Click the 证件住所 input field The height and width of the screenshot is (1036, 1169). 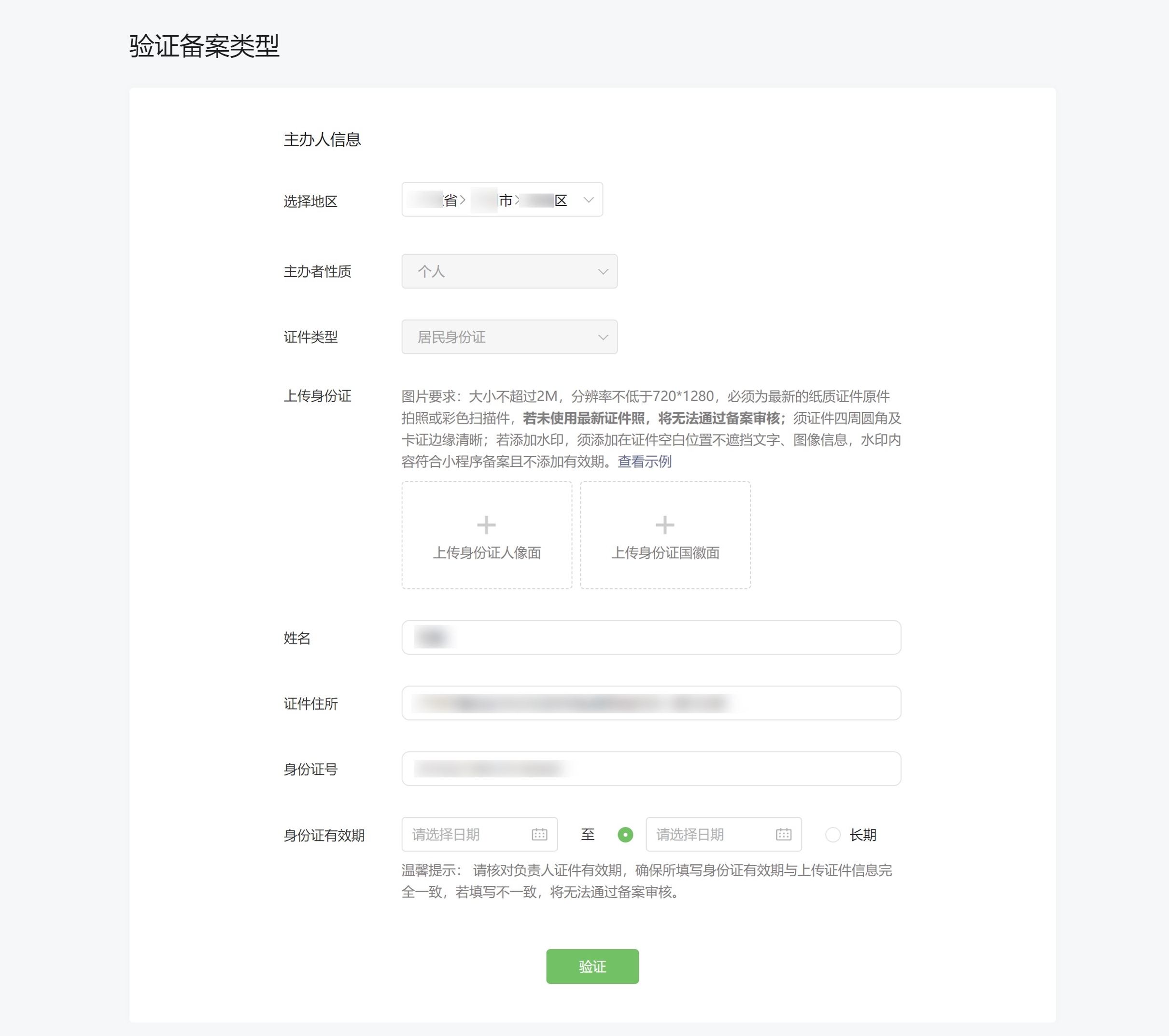(x=651, y=703)
